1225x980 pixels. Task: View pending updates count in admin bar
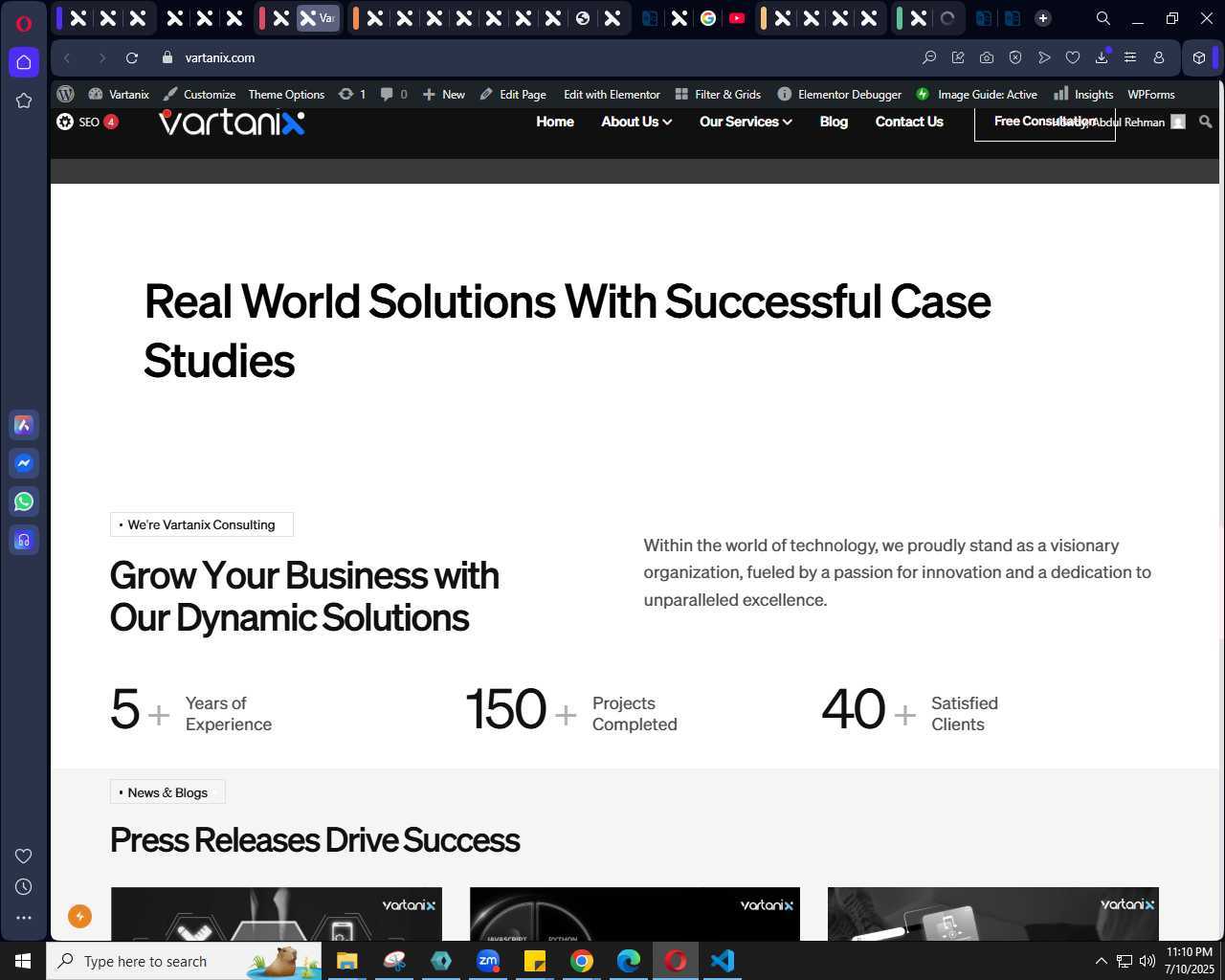352,94
